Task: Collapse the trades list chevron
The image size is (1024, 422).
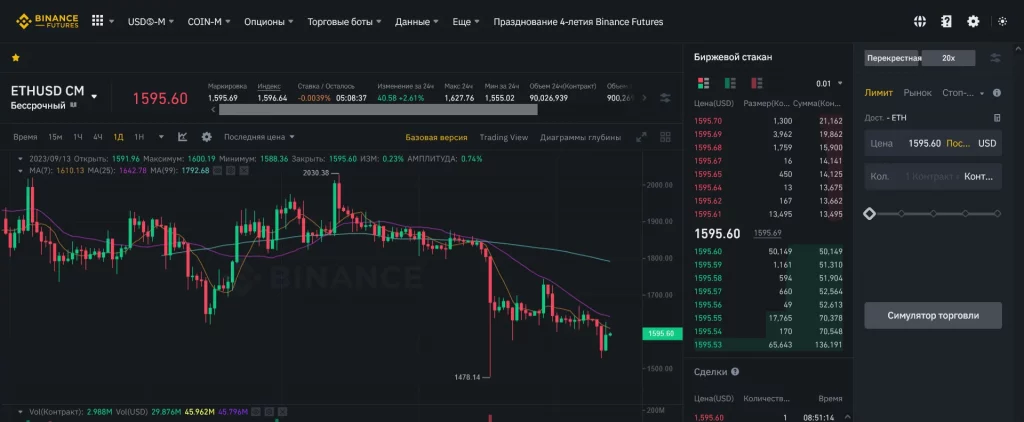Action: pyautogui.click(x=848, y=417)
